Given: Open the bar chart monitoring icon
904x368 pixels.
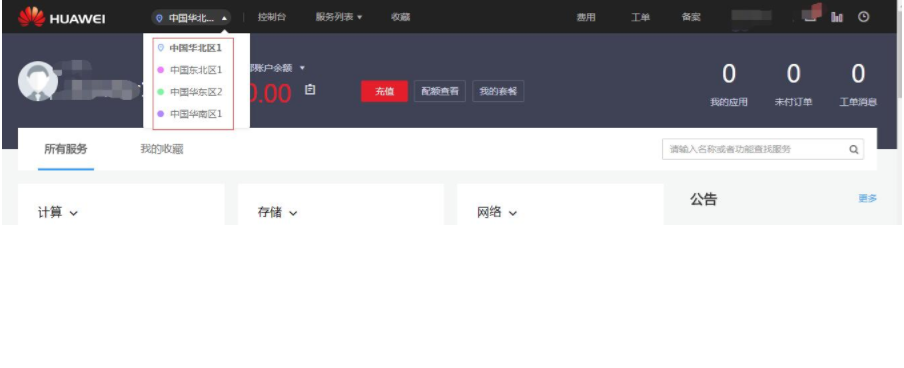Looking at the screenshot, I should [x=837, y=17].
